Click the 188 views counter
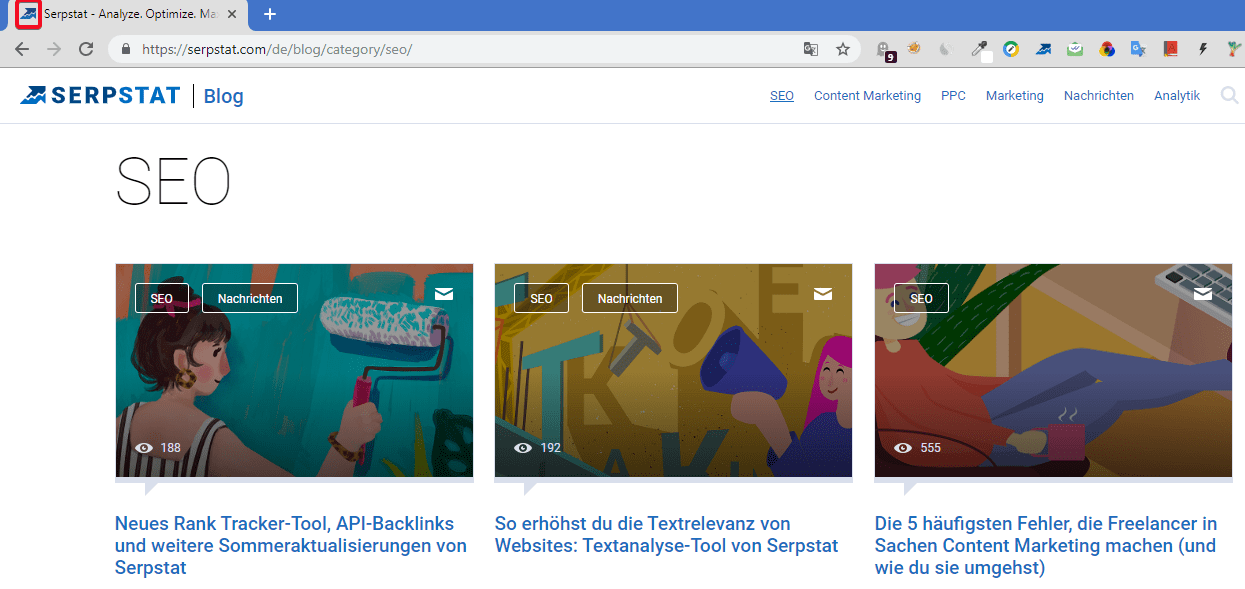1245x589 pixels. pyautogui.click(x=158, y=448)
